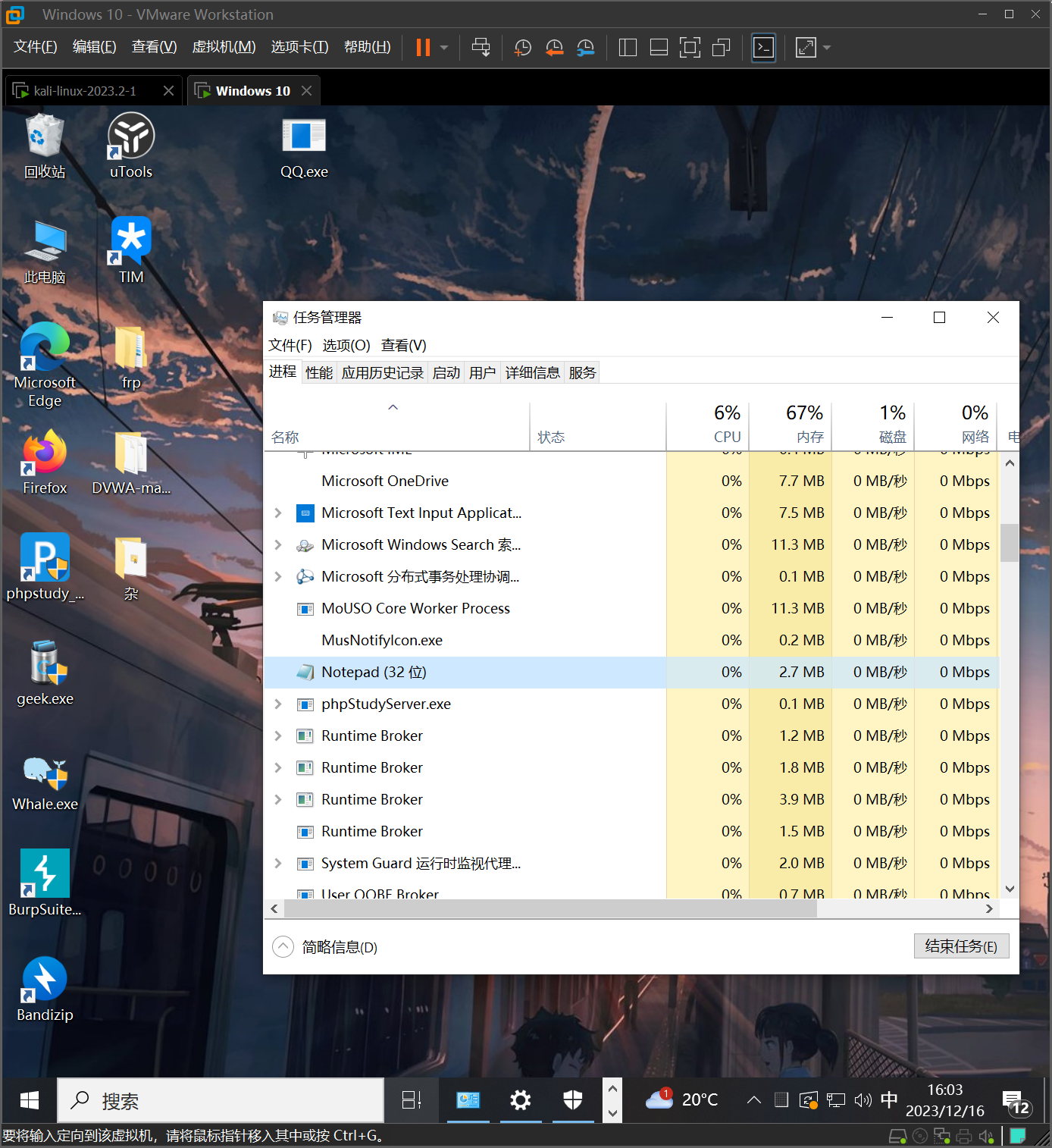Open the 详细信息 tab

click(x=533, y=372)
